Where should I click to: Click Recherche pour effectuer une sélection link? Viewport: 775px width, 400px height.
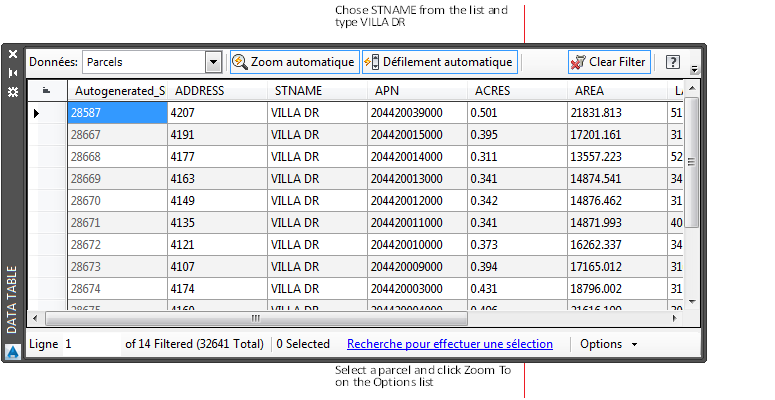[450, 344]
